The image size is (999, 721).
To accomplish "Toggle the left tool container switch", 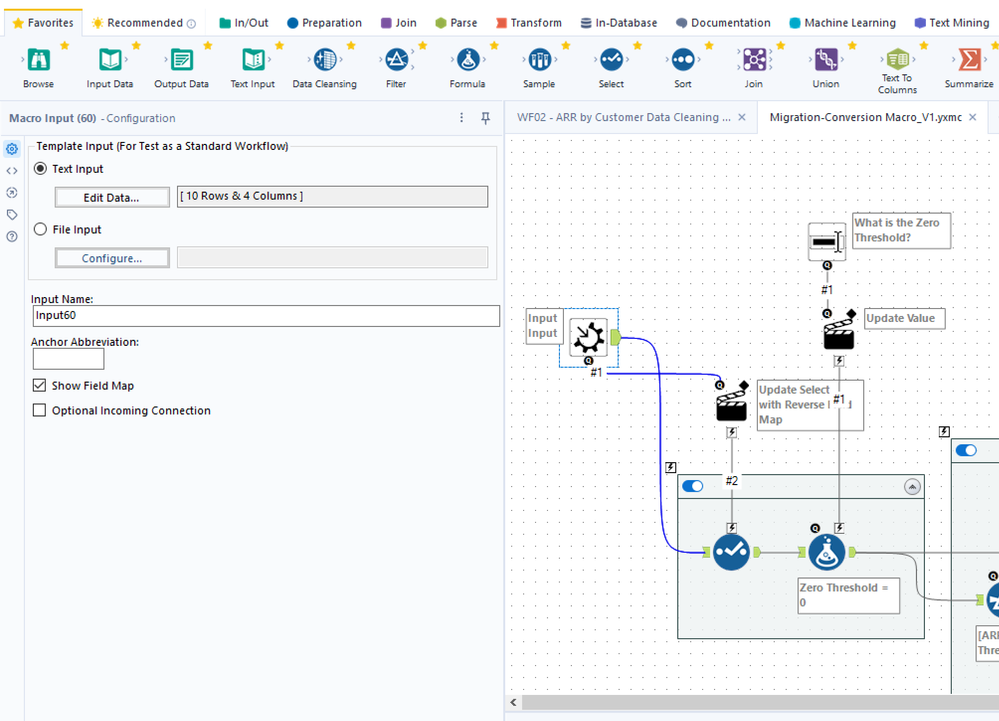I will [692, 487].
